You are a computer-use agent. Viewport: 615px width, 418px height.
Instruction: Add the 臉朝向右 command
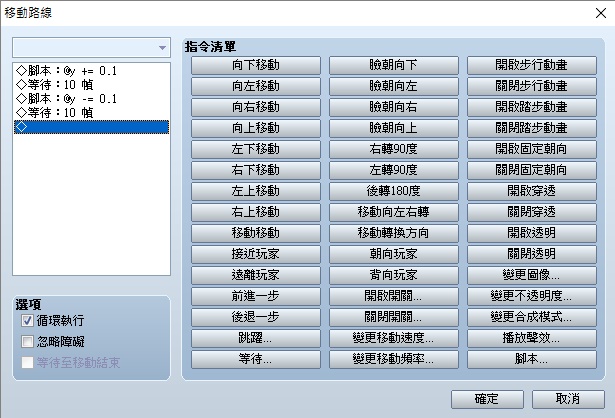[394, 107]
